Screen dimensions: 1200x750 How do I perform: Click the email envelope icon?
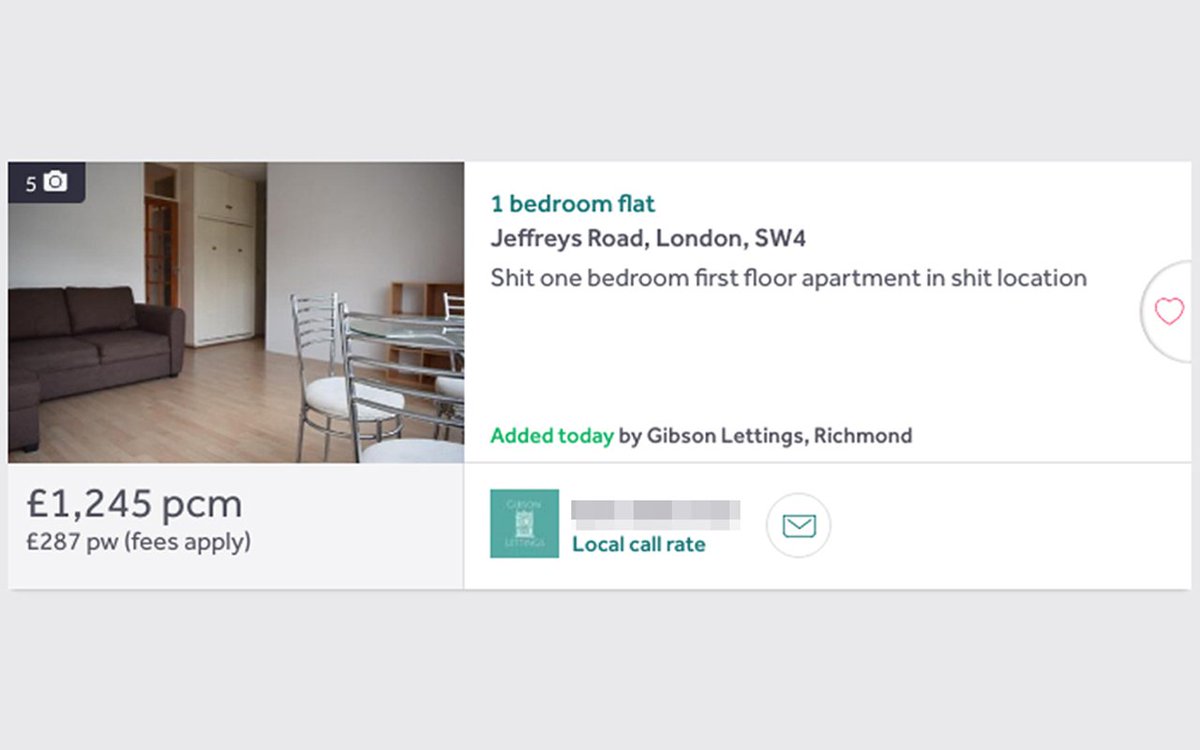point(799,525)
